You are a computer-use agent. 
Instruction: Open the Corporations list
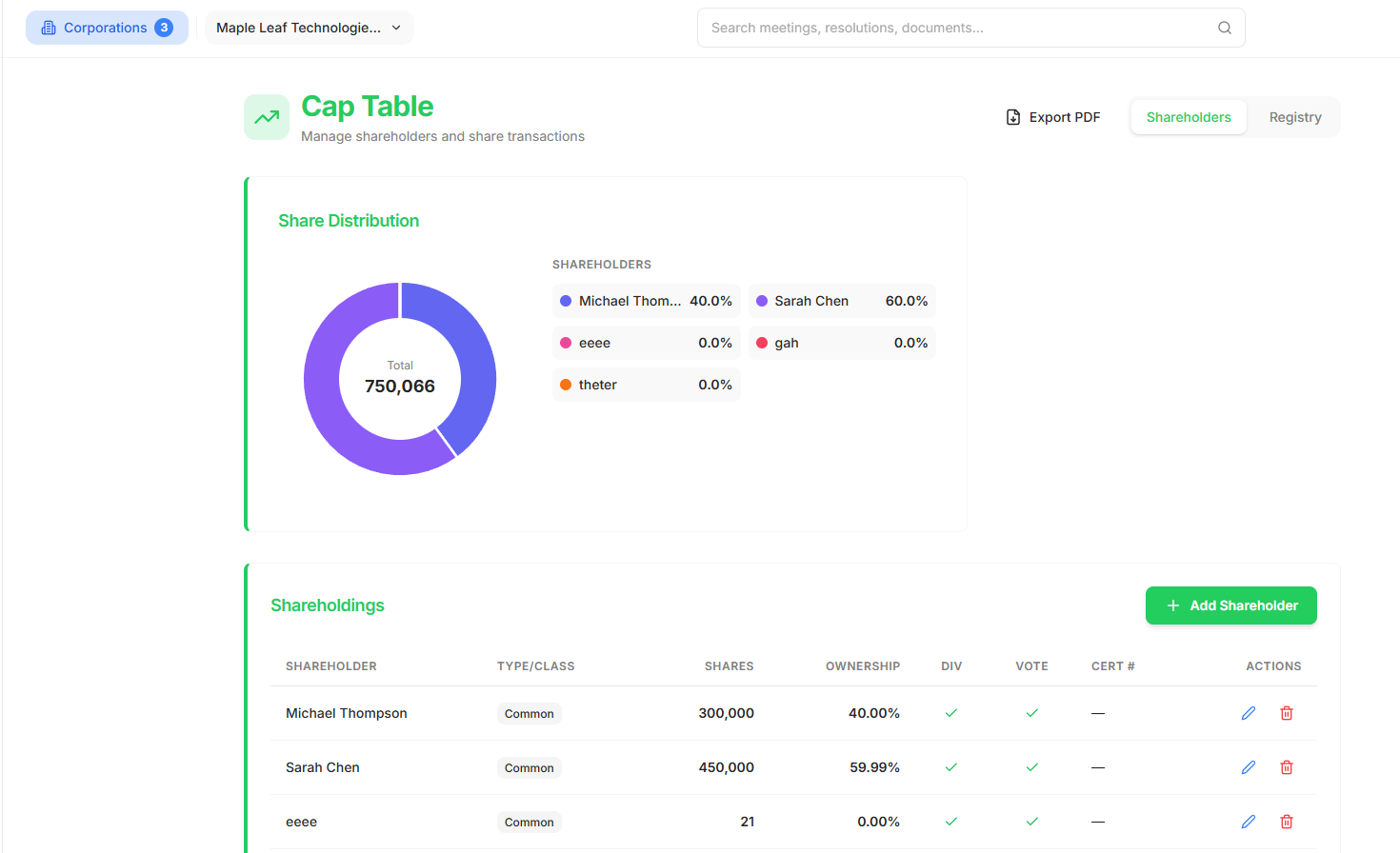107,28
